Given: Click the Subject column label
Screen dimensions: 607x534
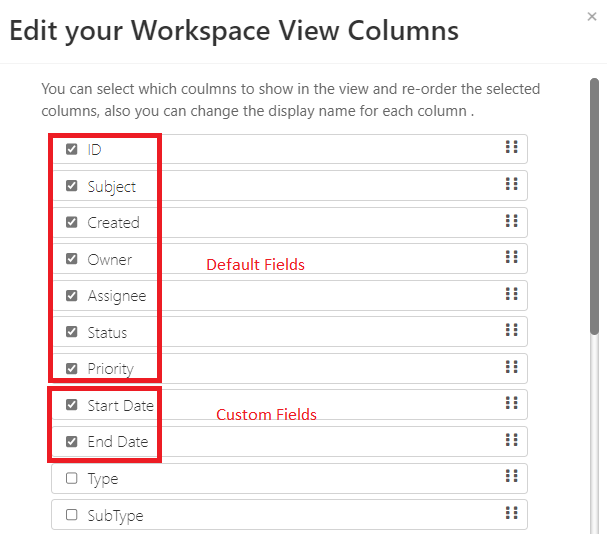Looking at the screenshot, I should pyautogui.click(x=111, y=187).
